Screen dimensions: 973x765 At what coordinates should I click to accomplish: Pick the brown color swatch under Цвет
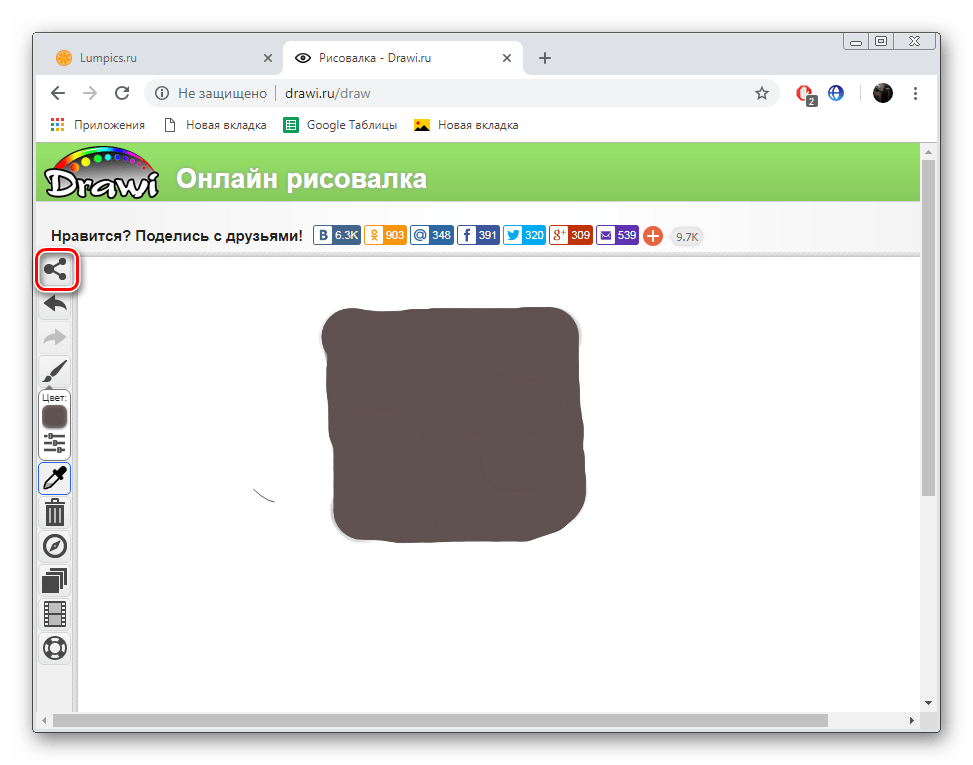(x=55, y=416)
